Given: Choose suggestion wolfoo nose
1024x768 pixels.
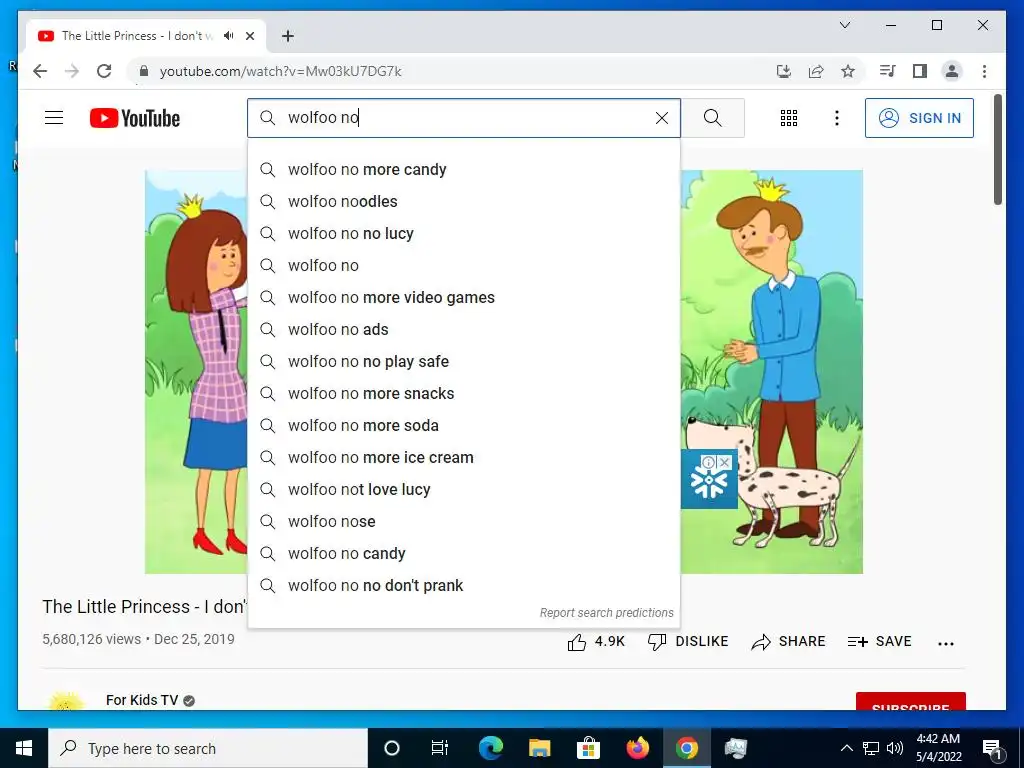Looking at the screenshot, I should click(x=464, y=522).
